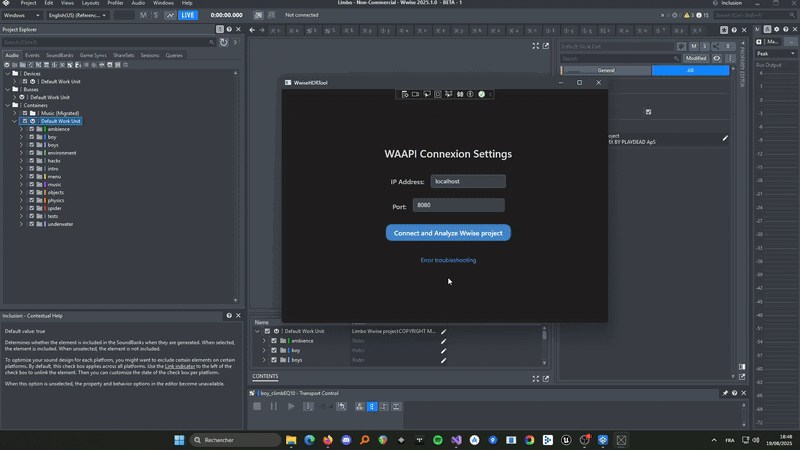800x450 pixels.
Task: Toggle inclusion checkbox for menu folder
Action: tap(32, 177)
